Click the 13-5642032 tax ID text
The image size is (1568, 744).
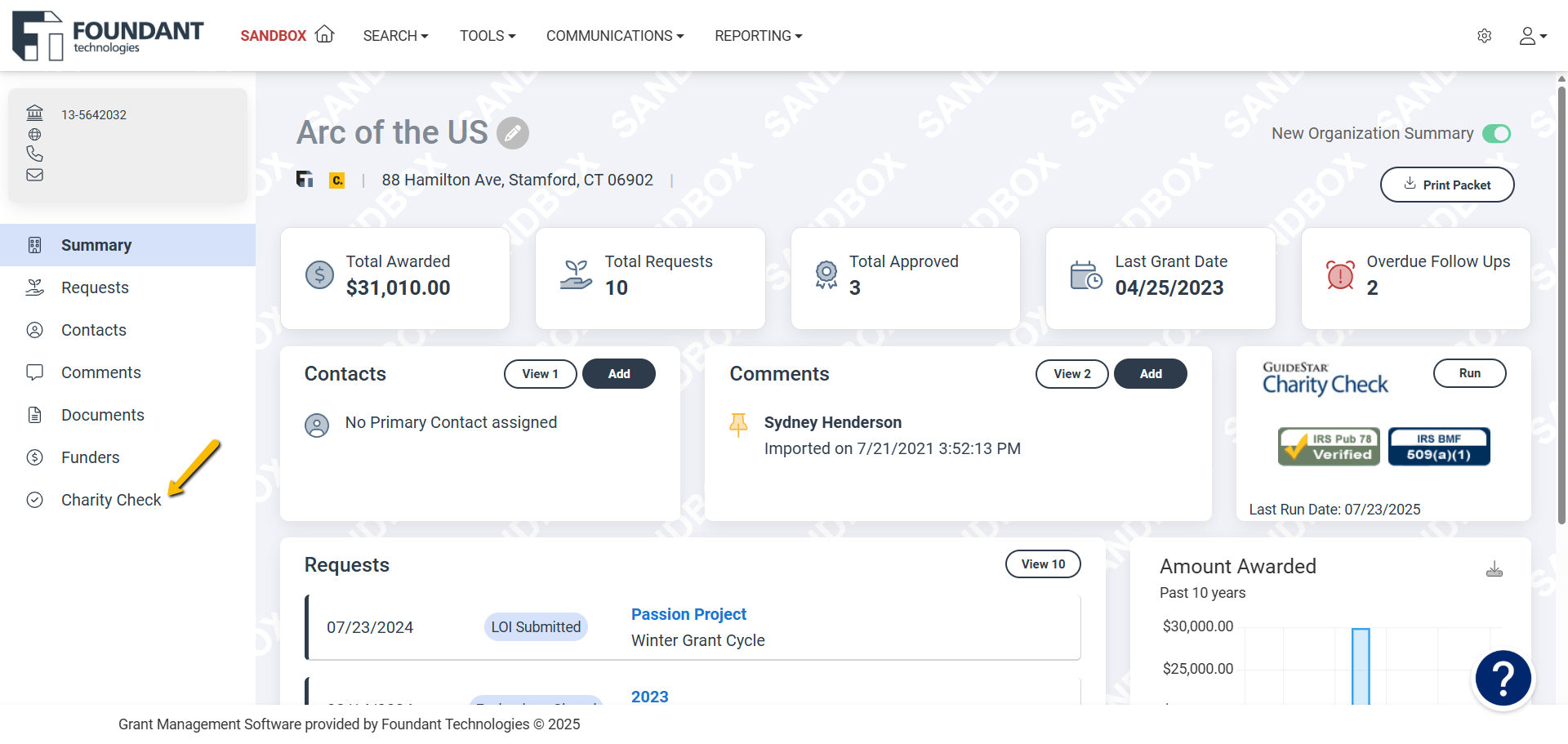click(x=94, y=115)
